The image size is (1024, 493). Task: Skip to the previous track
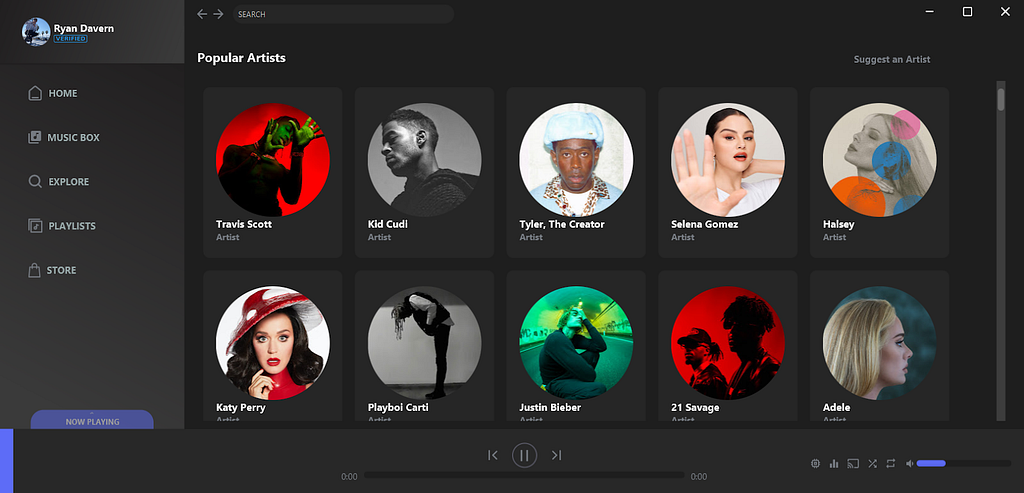tap(493, 455)
